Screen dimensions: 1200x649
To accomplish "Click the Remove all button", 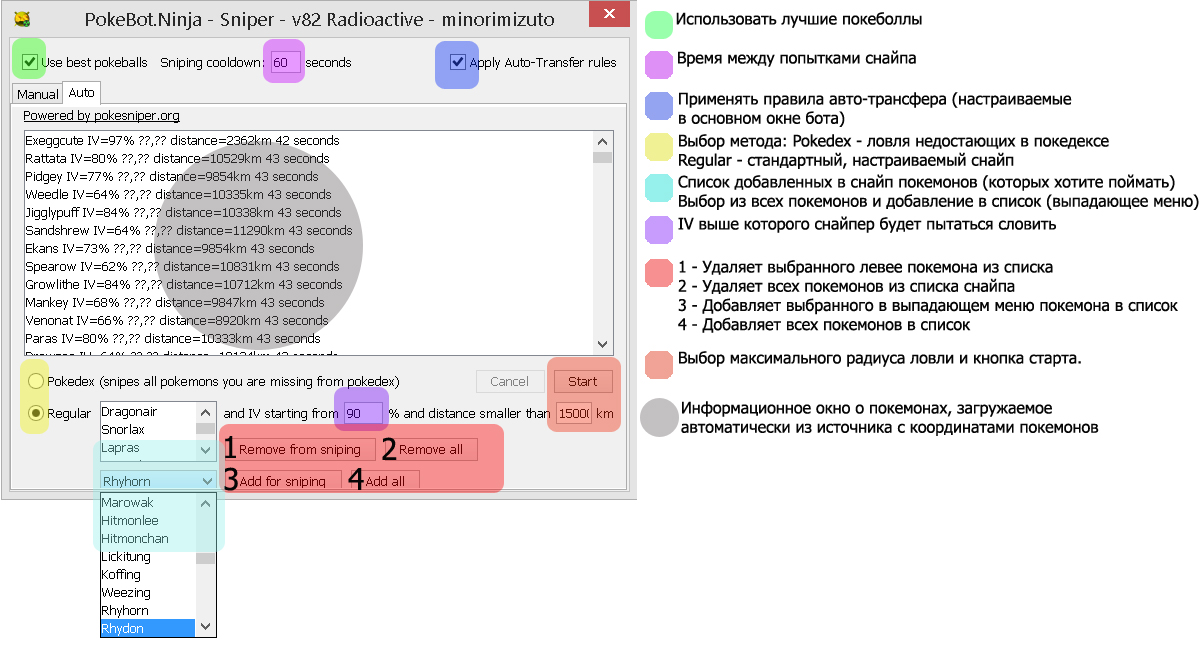I will coord(430,449).
